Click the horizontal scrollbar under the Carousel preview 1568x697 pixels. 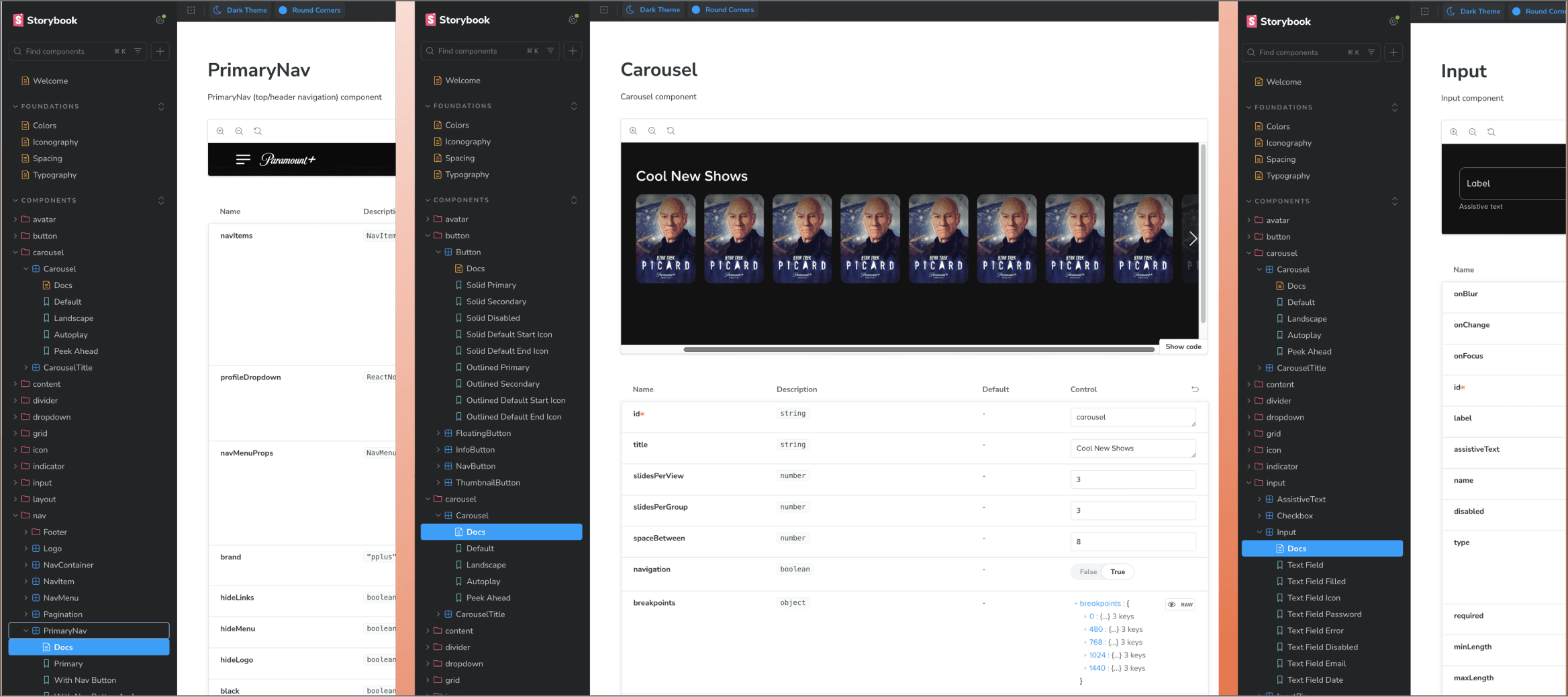[918, 349]
